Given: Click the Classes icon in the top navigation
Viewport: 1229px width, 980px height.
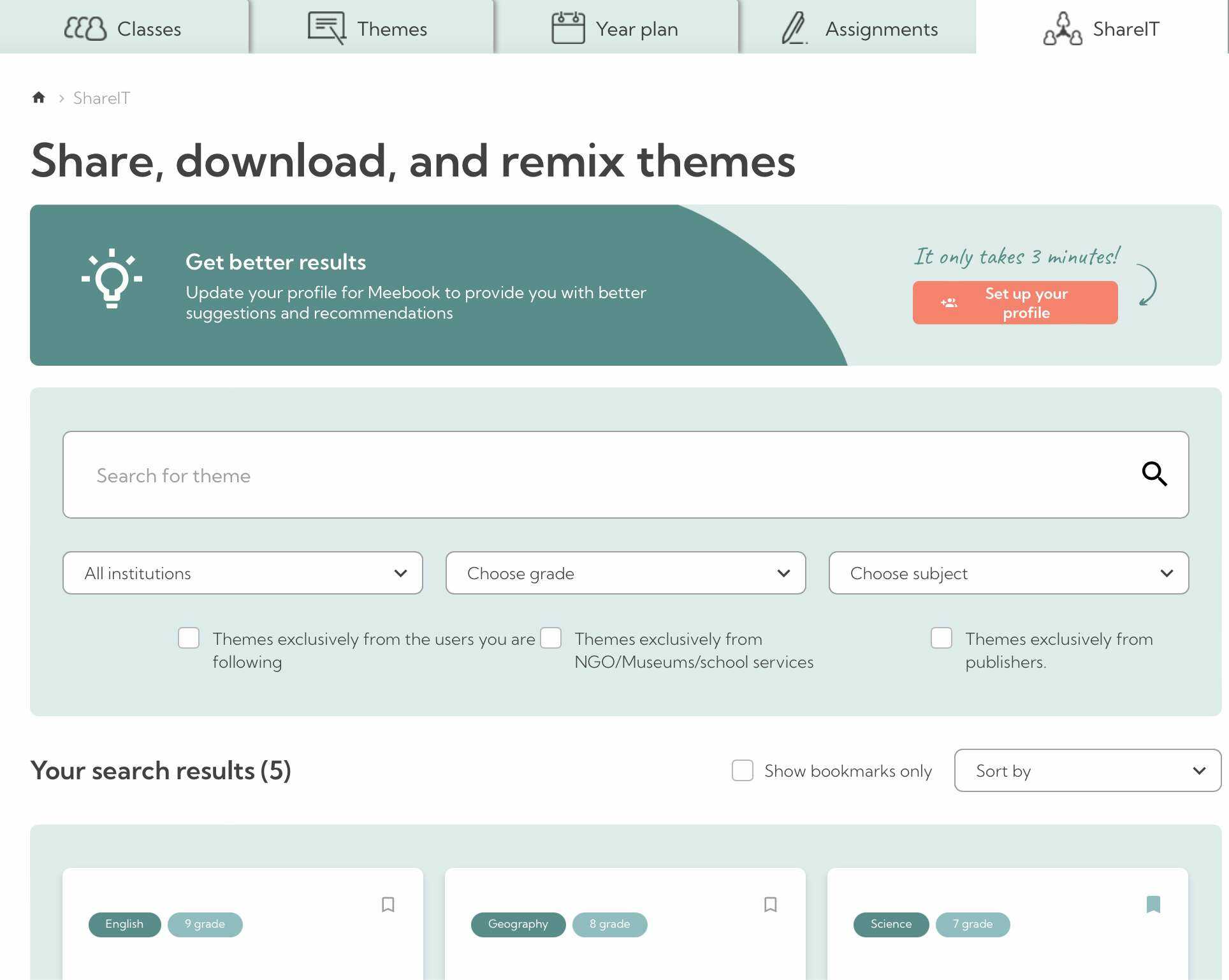Looking at the screenshot, I should [x=85, y=27].
